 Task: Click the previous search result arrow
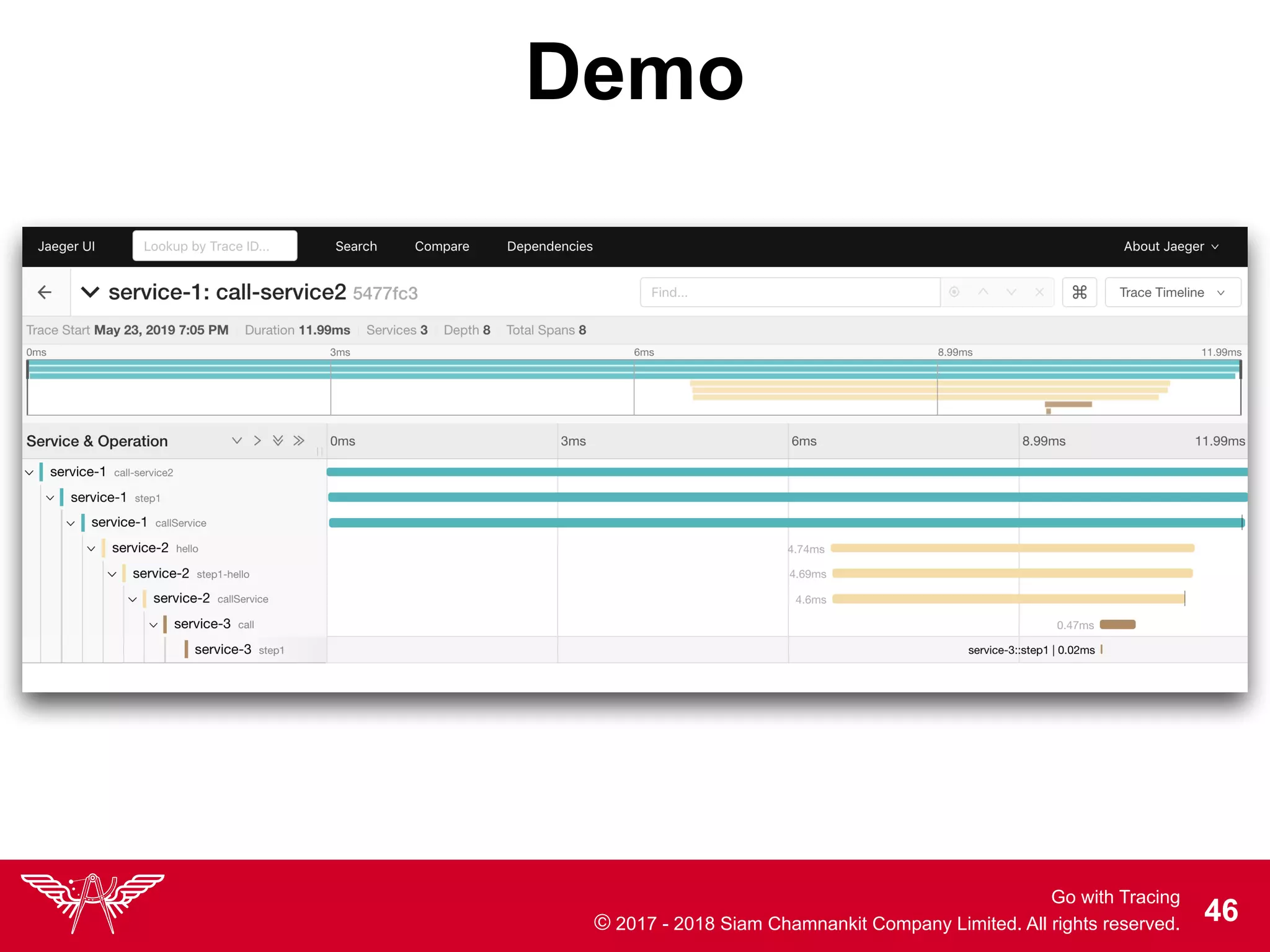[x=983, y=292]
